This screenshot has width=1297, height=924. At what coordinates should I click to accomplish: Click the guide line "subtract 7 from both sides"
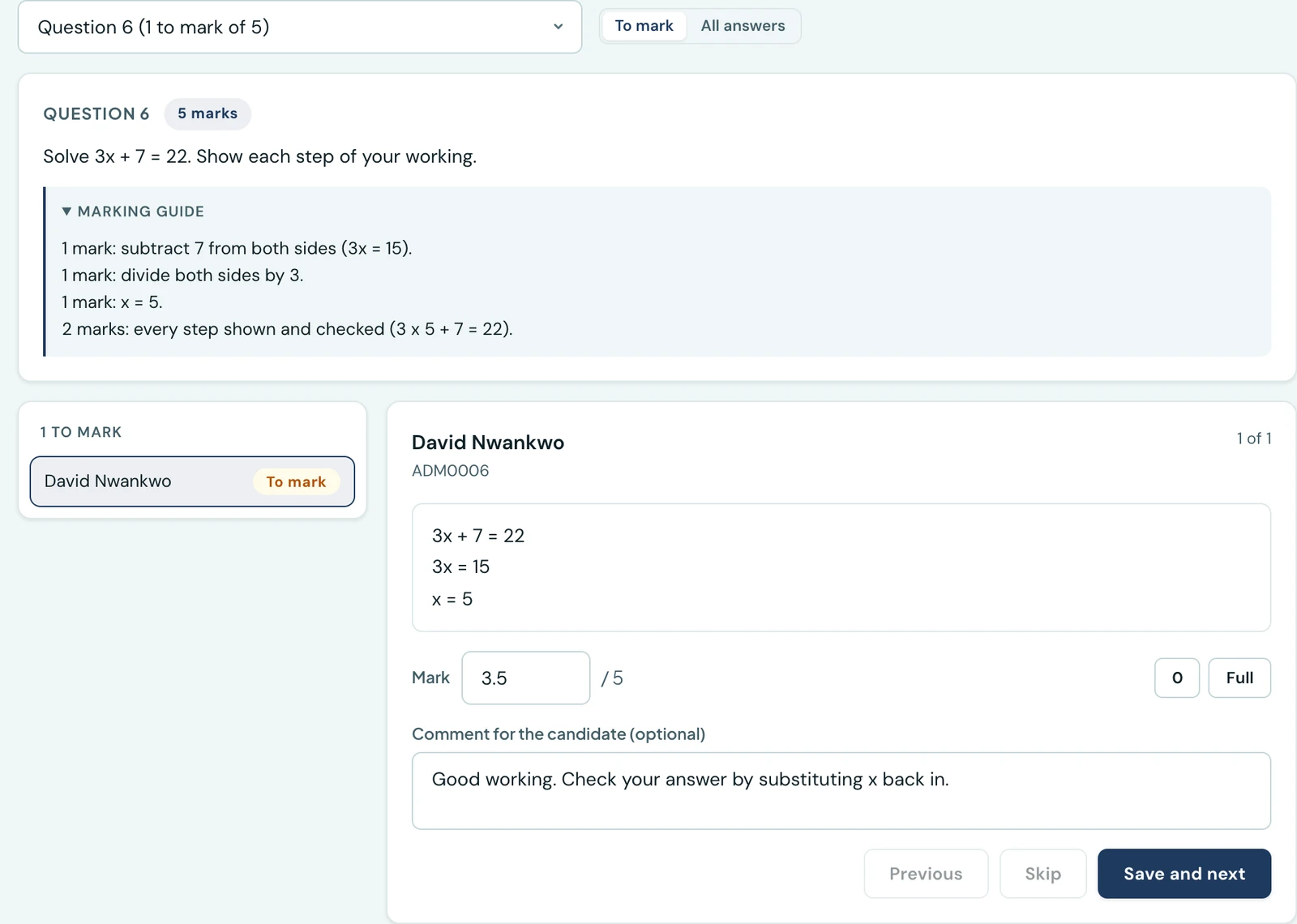(237, 248)
